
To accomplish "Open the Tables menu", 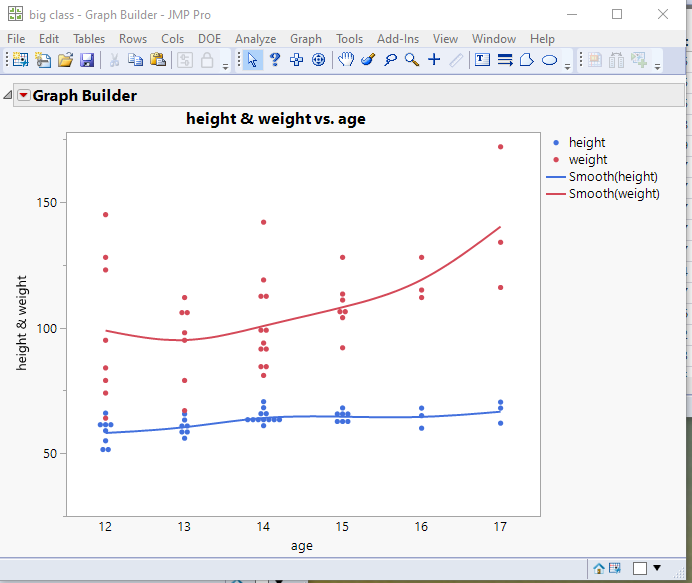I will (89, 39).
